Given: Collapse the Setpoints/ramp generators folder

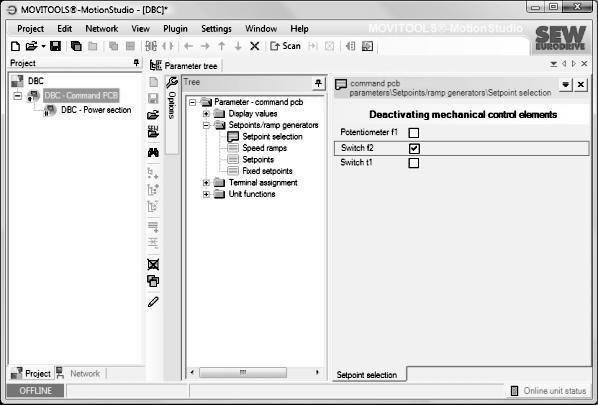Looking at the screenshot, I should [206, 125].
